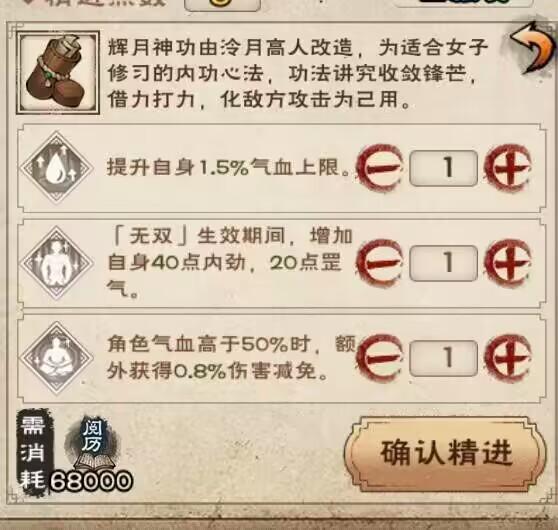The height and width of the screenshot is (530, 558).
Task: Decrease the 无双 内劲 skill point count
Action: pos(380,263)
